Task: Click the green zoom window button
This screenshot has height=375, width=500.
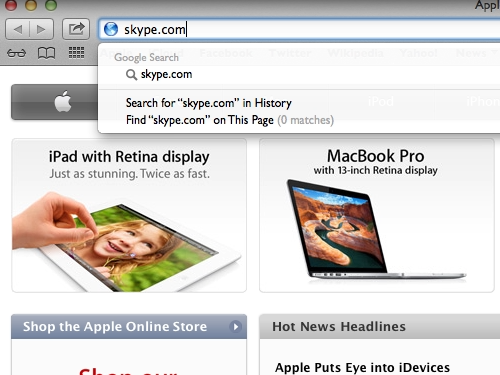Action: pos(51,5)
